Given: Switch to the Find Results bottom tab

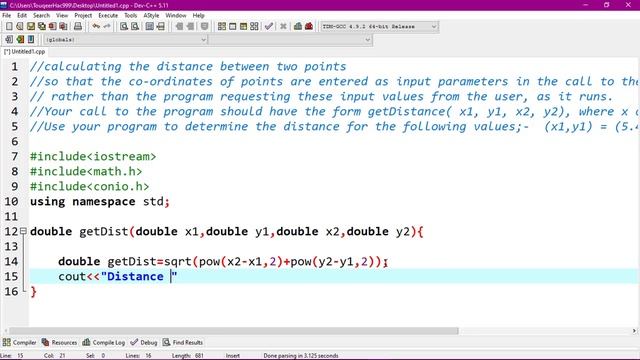Looking at the screenshot, I should click(x=183, y=342).
